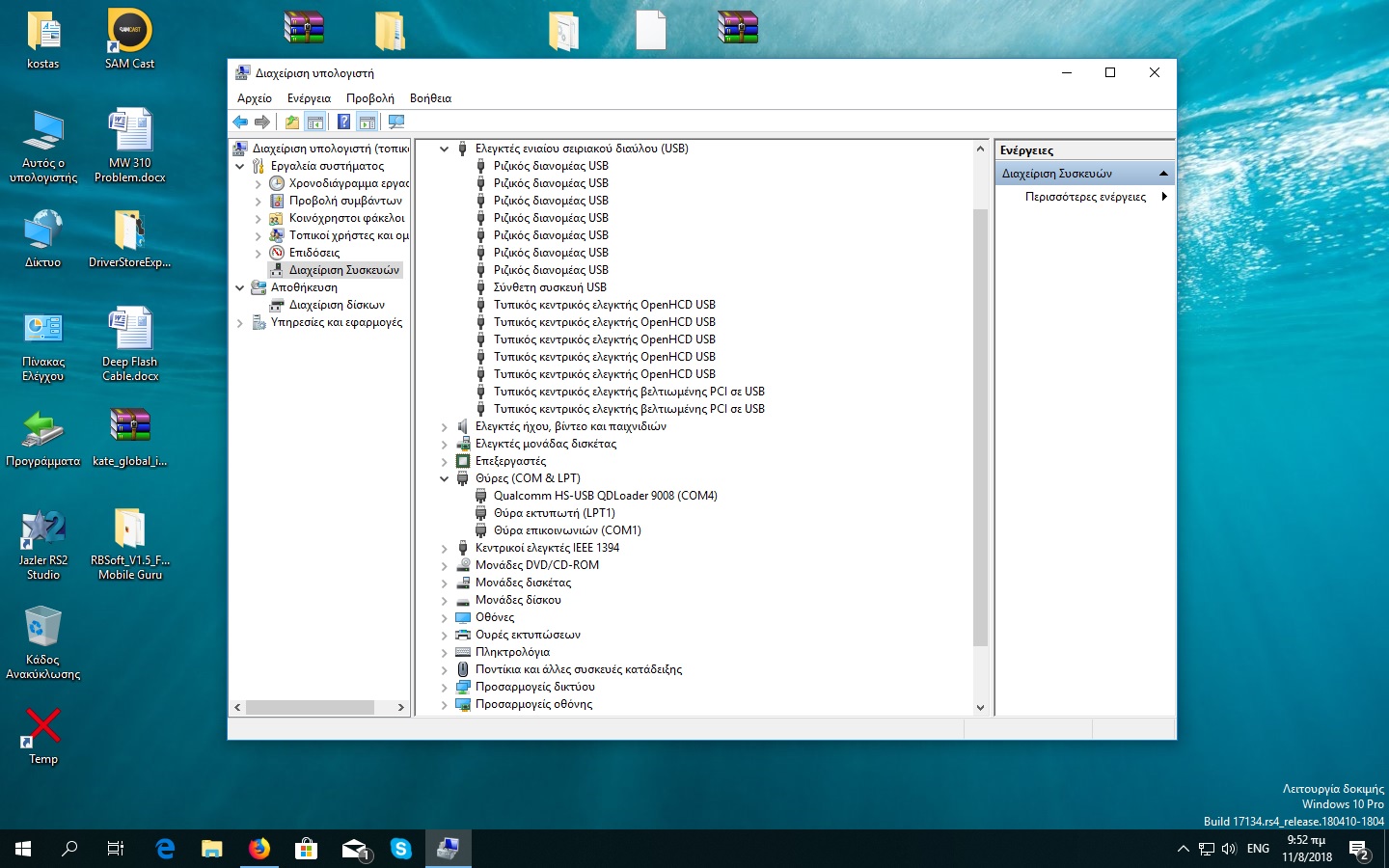Click the Up one level folder icon
Viewport: 1389px width, 868px height.
pos(291,122)
